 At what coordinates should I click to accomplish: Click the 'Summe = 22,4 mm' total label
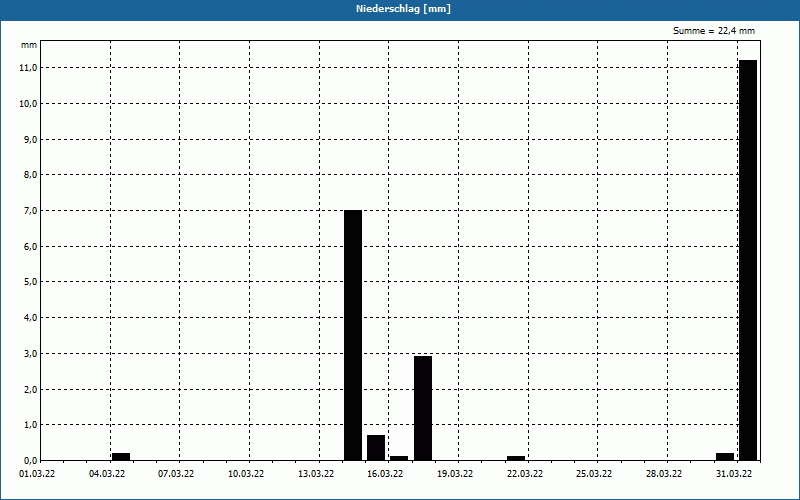tap(714, 31)
